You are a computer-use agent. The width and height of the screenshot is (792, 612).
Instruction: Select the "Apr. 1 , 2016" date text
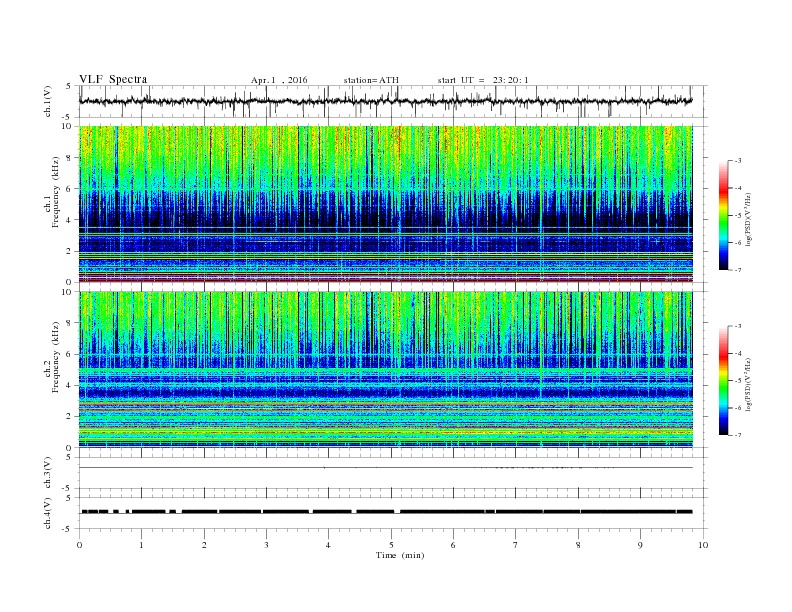click(279, 80)
